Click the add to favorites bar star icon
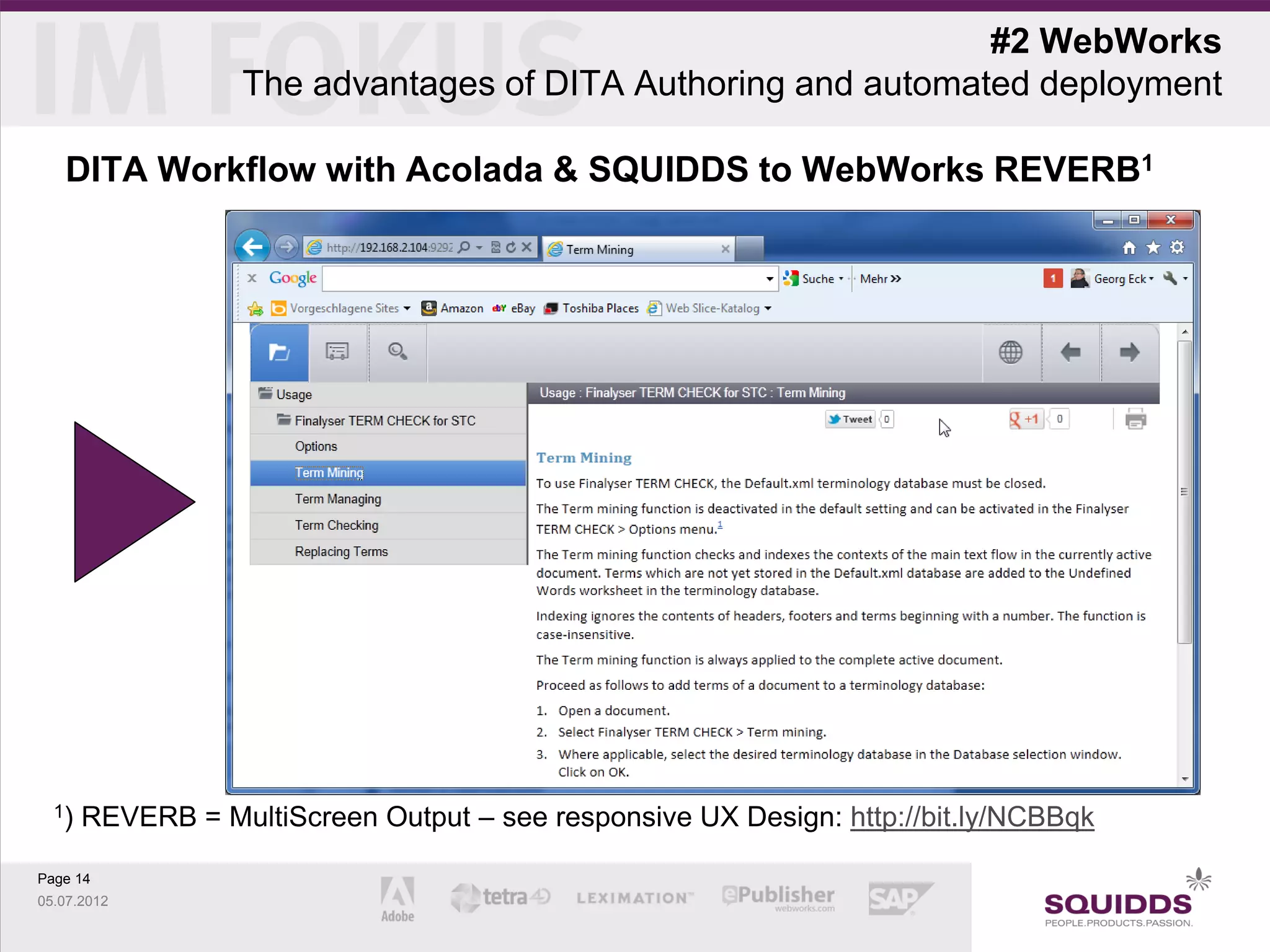The width and height of the screenshot is (1270, 952). (255, 308)
